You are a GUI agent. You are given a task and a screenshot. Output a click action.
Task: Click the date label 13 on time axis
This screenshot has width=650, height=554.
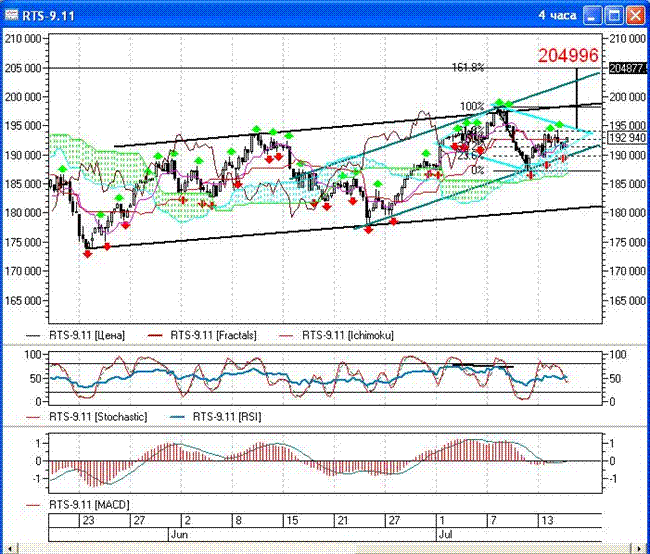547,520
